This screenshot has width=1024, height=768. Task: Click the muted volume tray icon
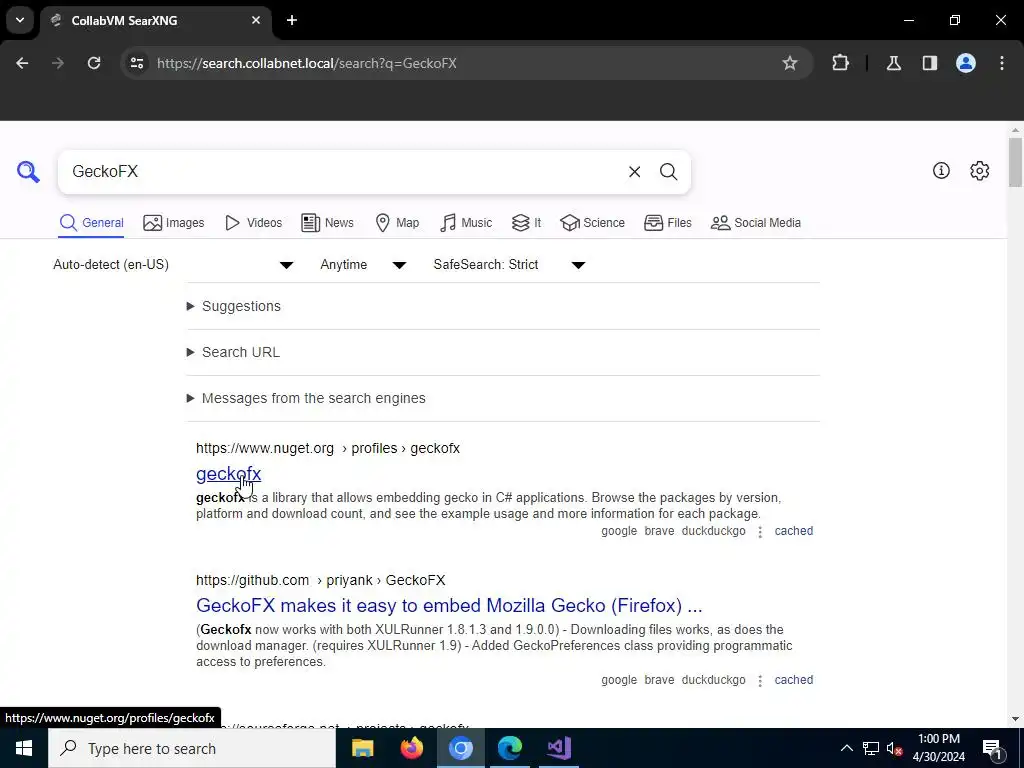point(895,748)
